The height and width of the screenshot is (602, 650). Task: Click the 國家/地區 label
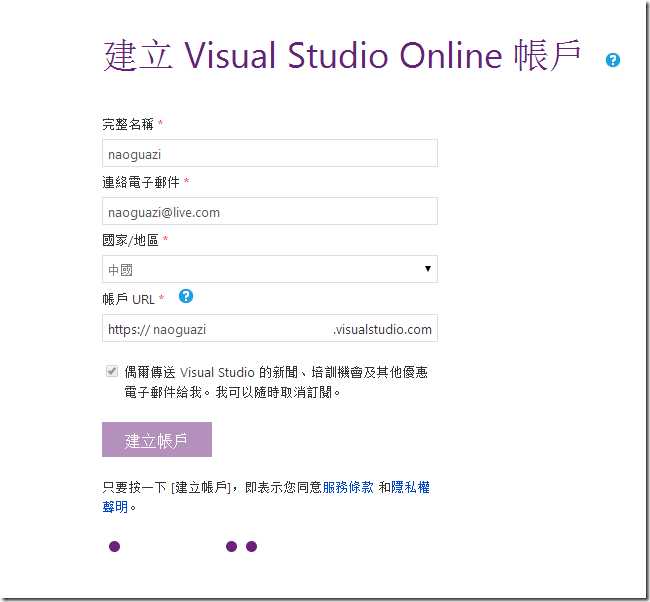point(131,240)
